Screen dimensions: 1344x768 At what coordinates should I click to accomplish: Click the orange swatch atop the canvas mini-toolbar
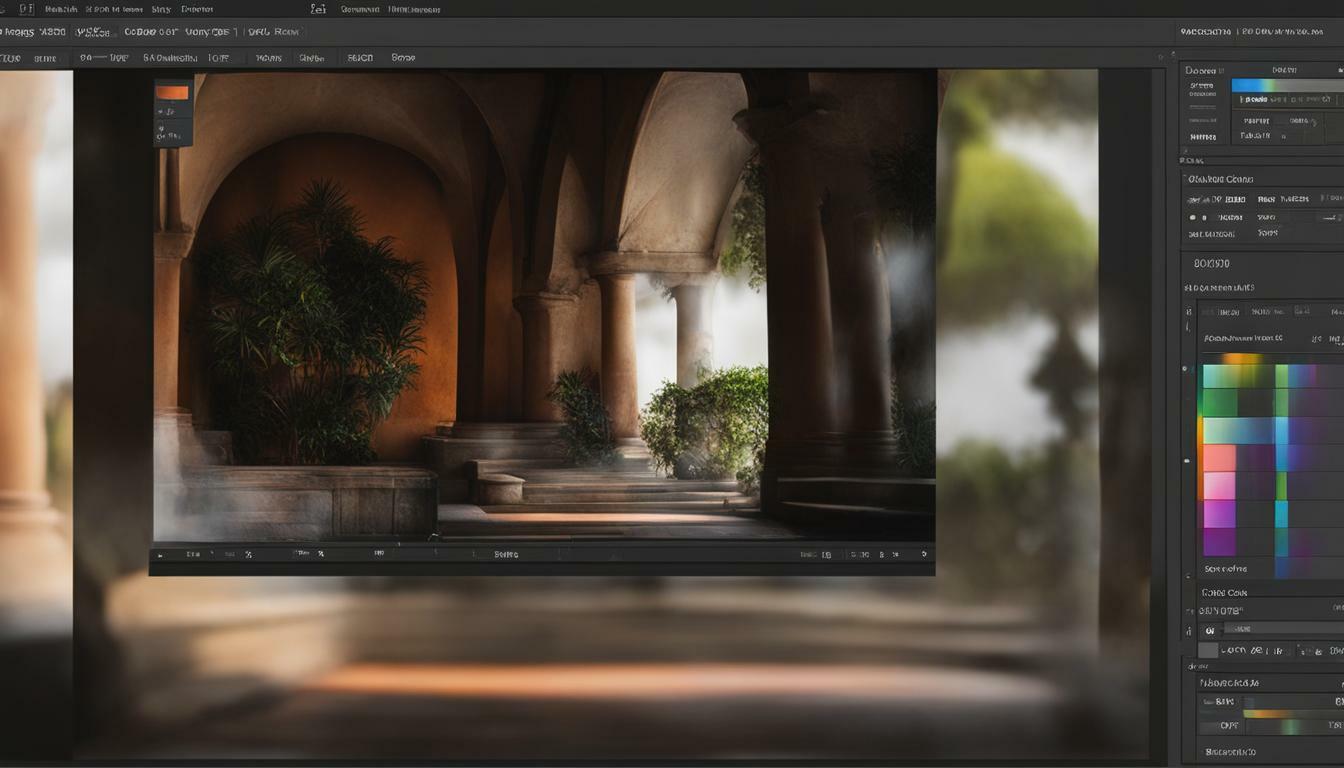(x=172, y=92)
